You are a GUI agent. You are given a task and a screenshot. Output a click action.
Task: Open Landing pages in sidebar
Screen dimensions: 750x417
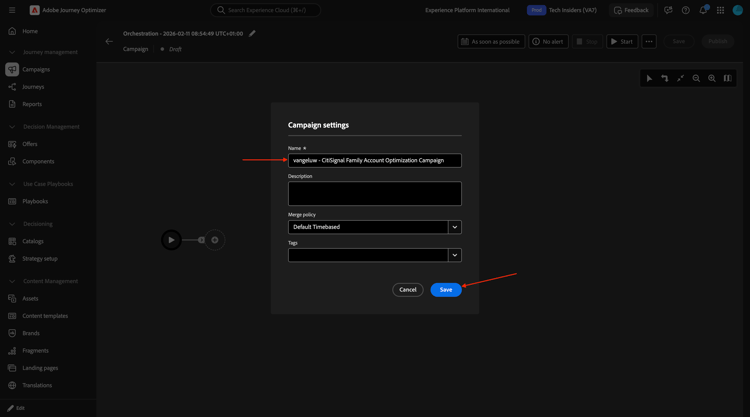tap(40, 368)
